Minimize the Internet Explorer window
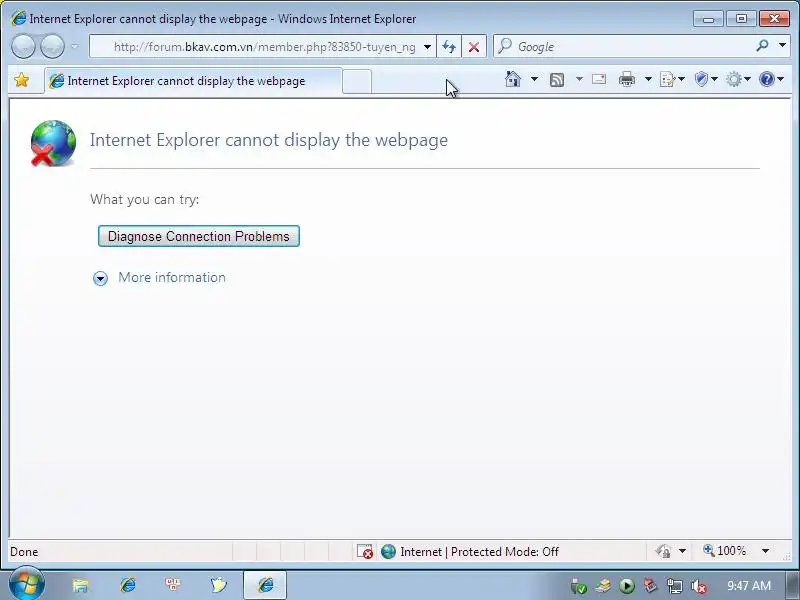Image resolution: width=800 pixels, height=600 pixels. [x=708, y=19]
